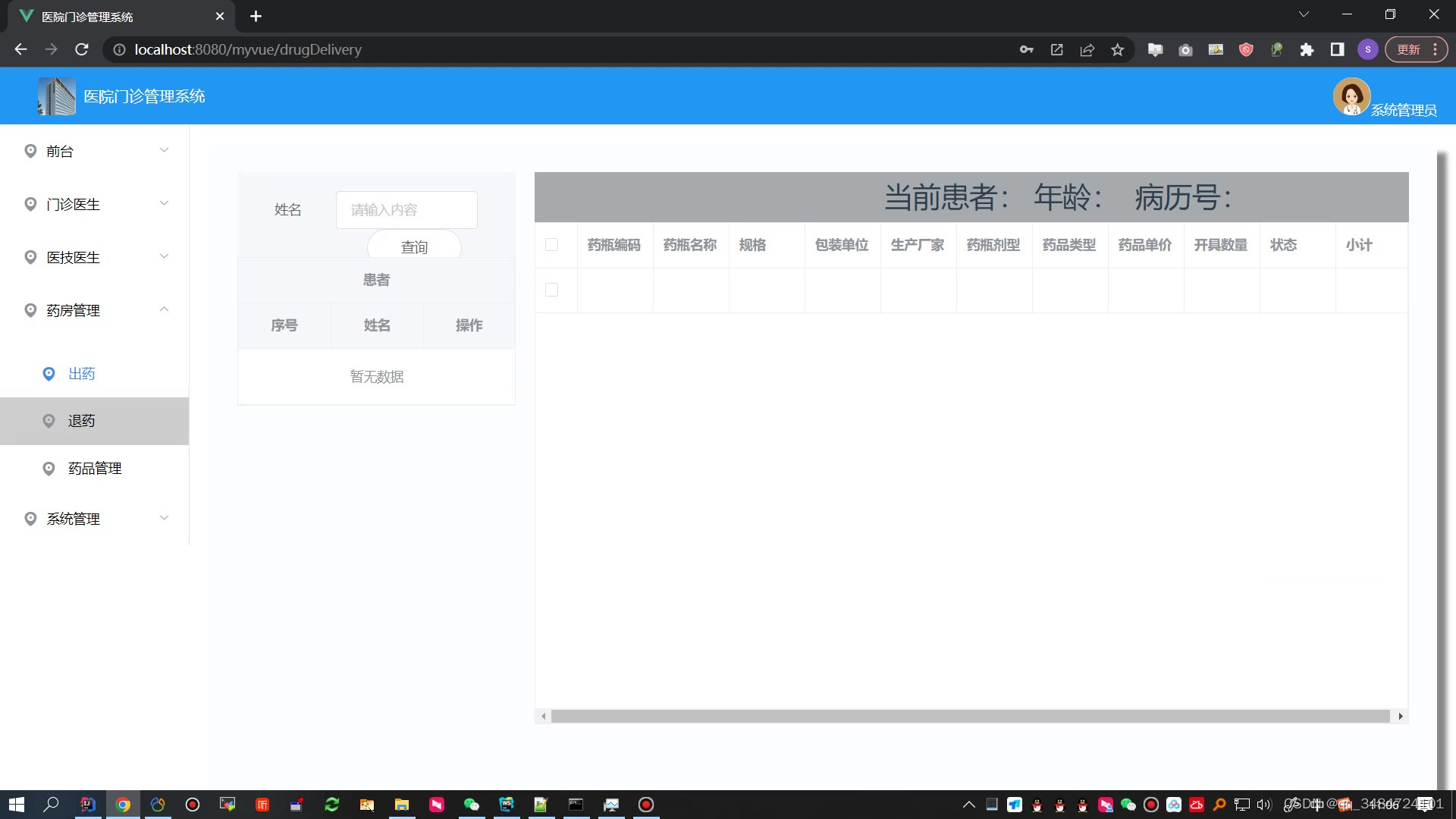Viewport: 1456px width, 819px height.
Task: Open the browser extensions puzzle icon
Action: pyautogui.click(x=1307, y=50)
